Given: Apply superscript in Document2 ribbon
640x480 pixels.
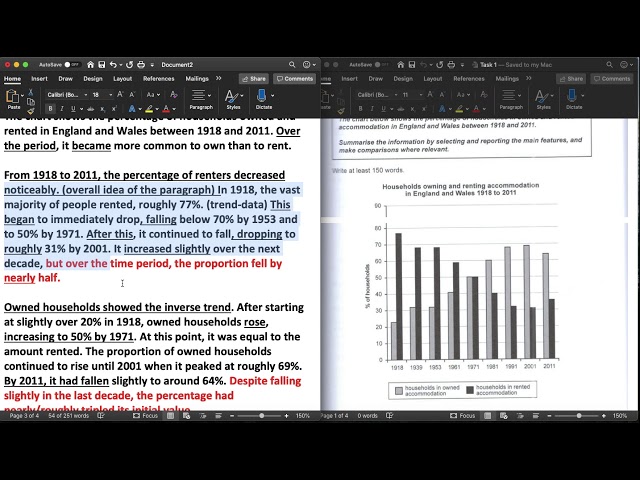Looking at the screenshot, I should pos(114,109).
